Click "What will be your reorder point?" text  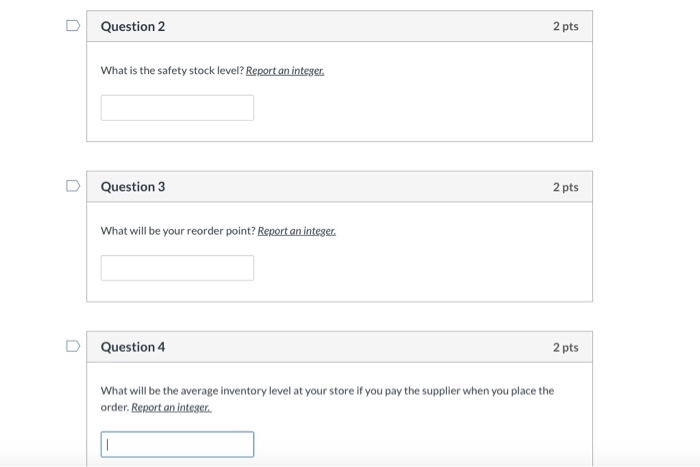click(x=178, y=231)
